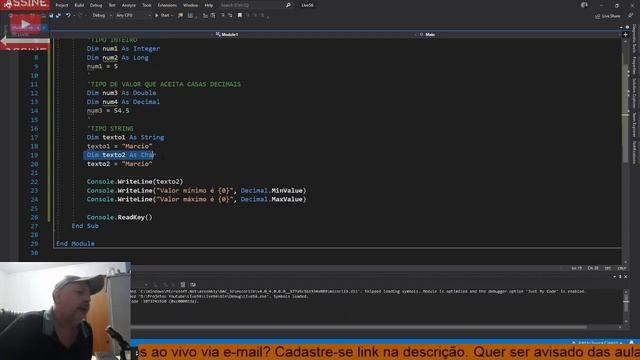
Task: Open the Test menu
Action: 112,5
